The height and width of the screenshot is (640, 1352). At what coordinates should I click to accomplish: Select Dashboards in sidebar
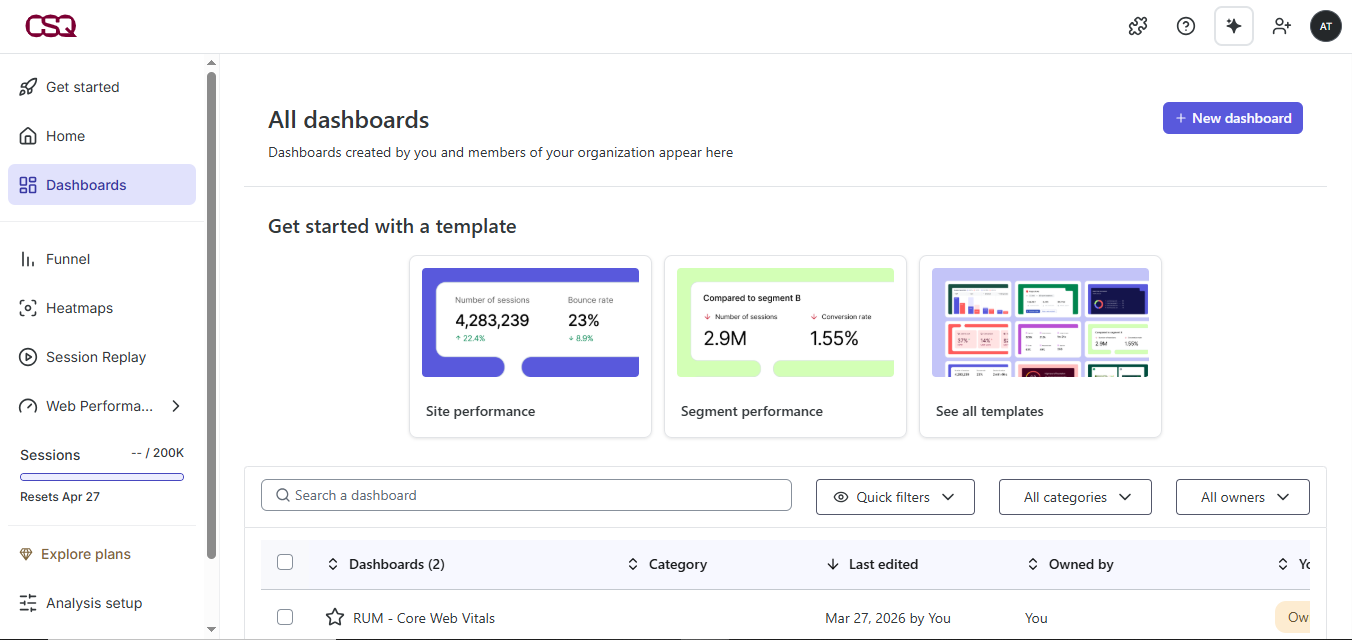pyautogui.click(x=102, y=185)
